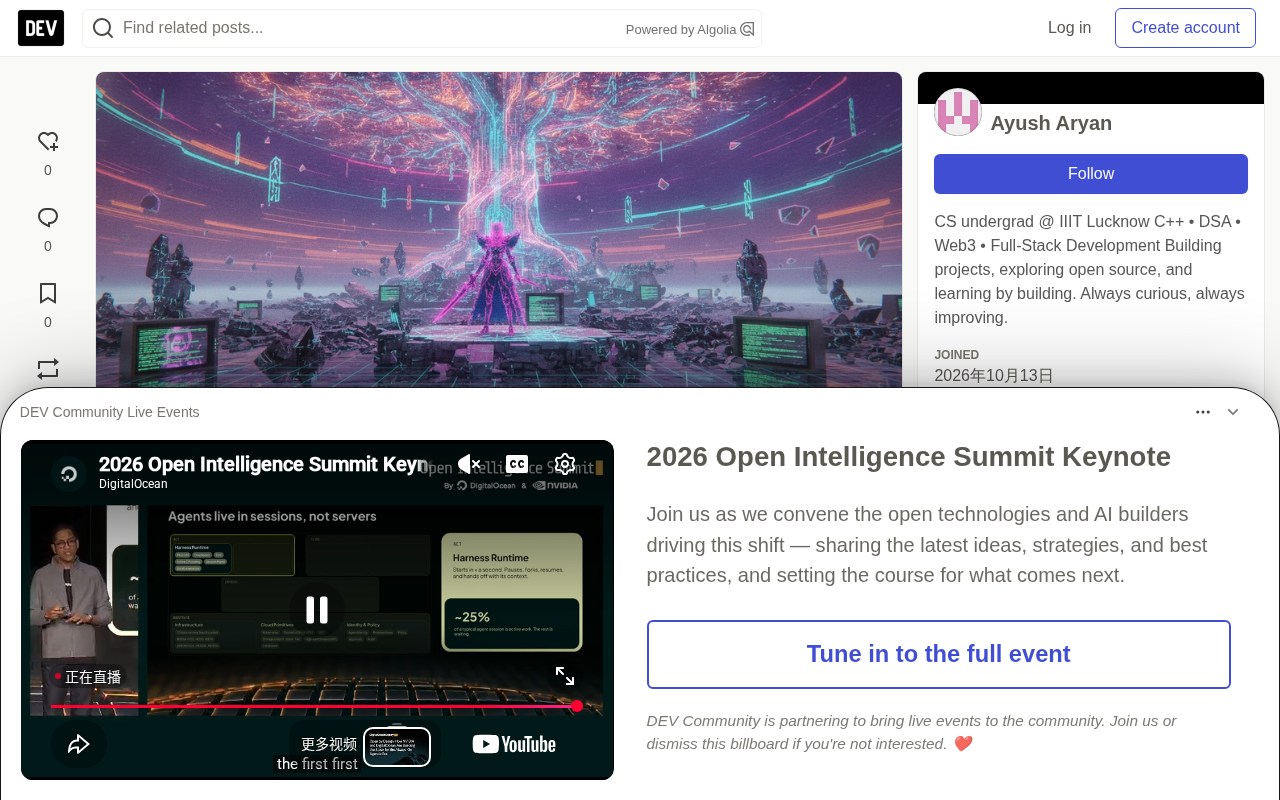Click Tune in to the full event
Viewport: 1280px width, 800px height.
(x=939, y=654)
